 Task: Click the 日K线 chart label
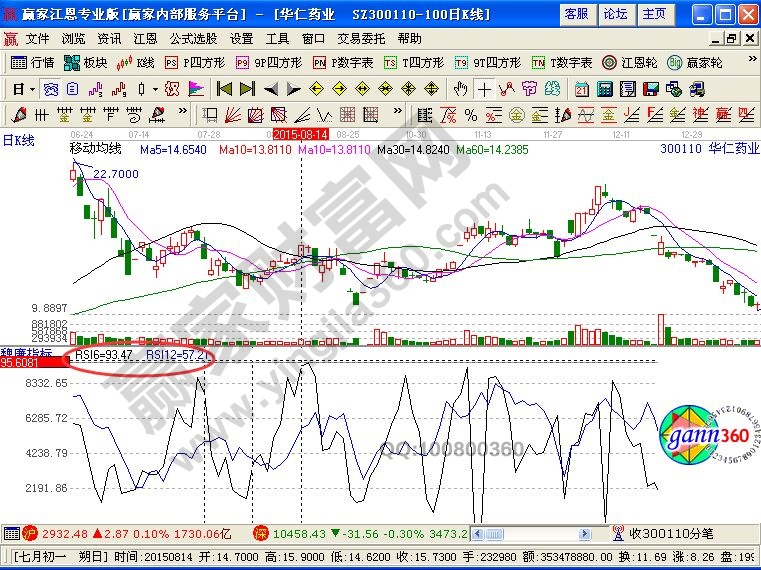pos(18,141)
